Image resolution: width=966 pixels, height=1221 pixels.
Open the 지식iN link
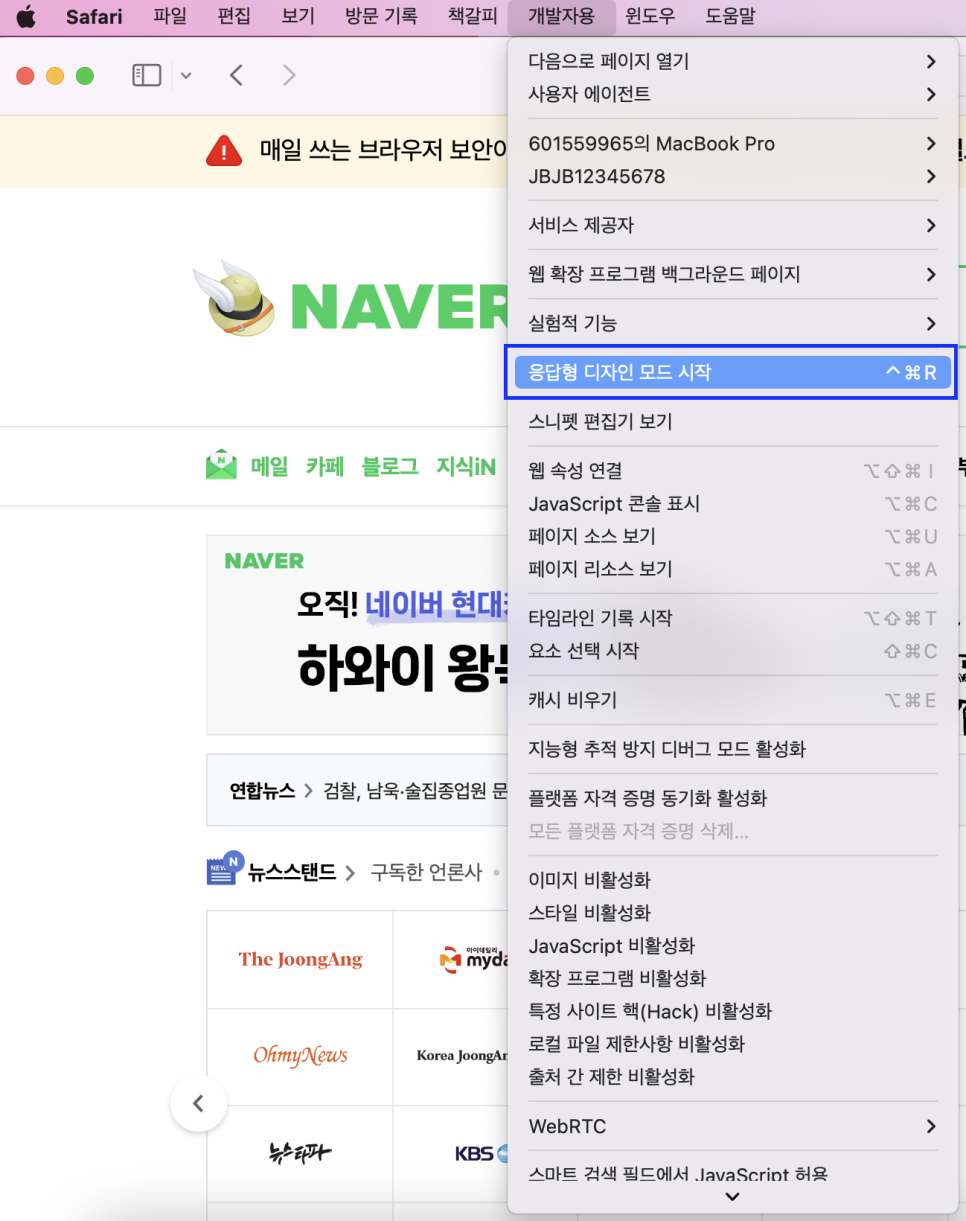point(466,466)
